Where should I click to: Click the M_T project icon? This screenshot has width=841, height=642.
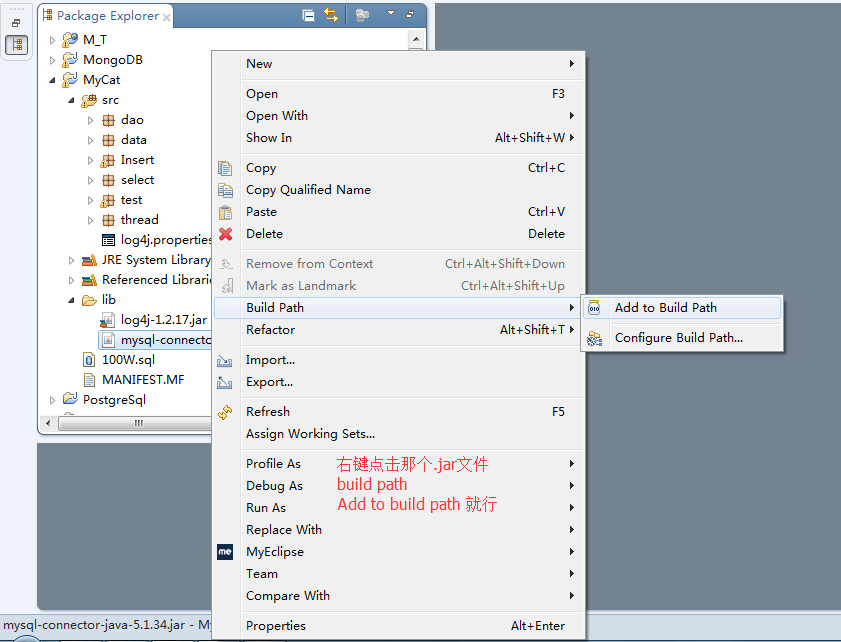click(70, 40)
